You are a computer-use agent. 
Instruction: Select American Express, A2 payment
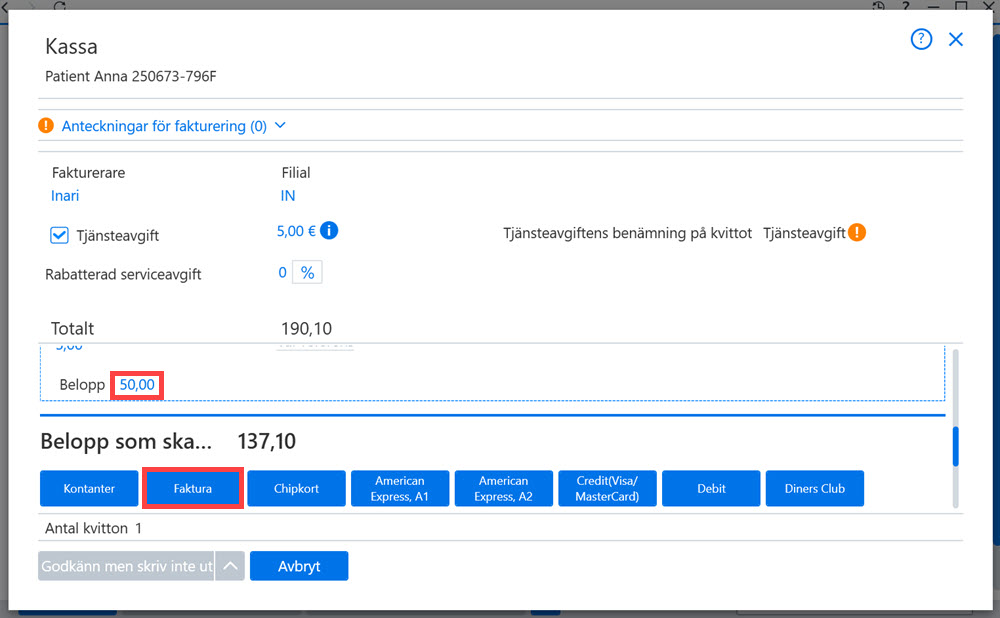click(x=504, y=489)
